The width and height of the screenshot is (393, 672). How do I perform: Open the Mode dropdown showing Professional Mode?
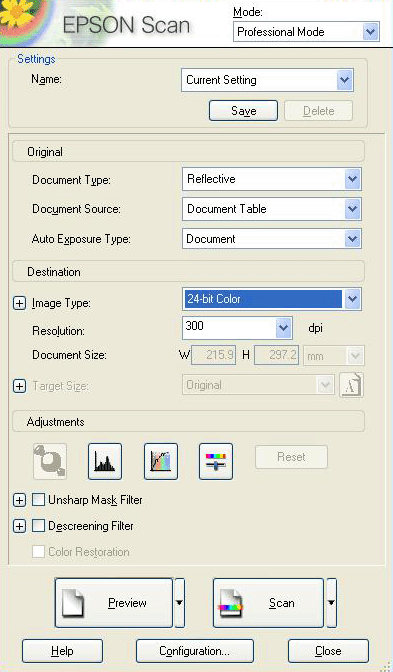point(306,32)
